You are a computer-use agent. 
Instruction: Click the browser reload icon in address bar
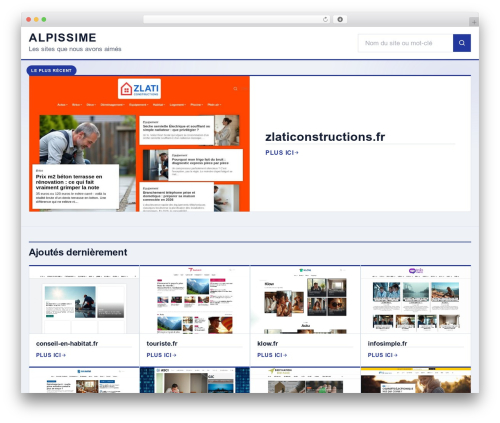point(325,20)
